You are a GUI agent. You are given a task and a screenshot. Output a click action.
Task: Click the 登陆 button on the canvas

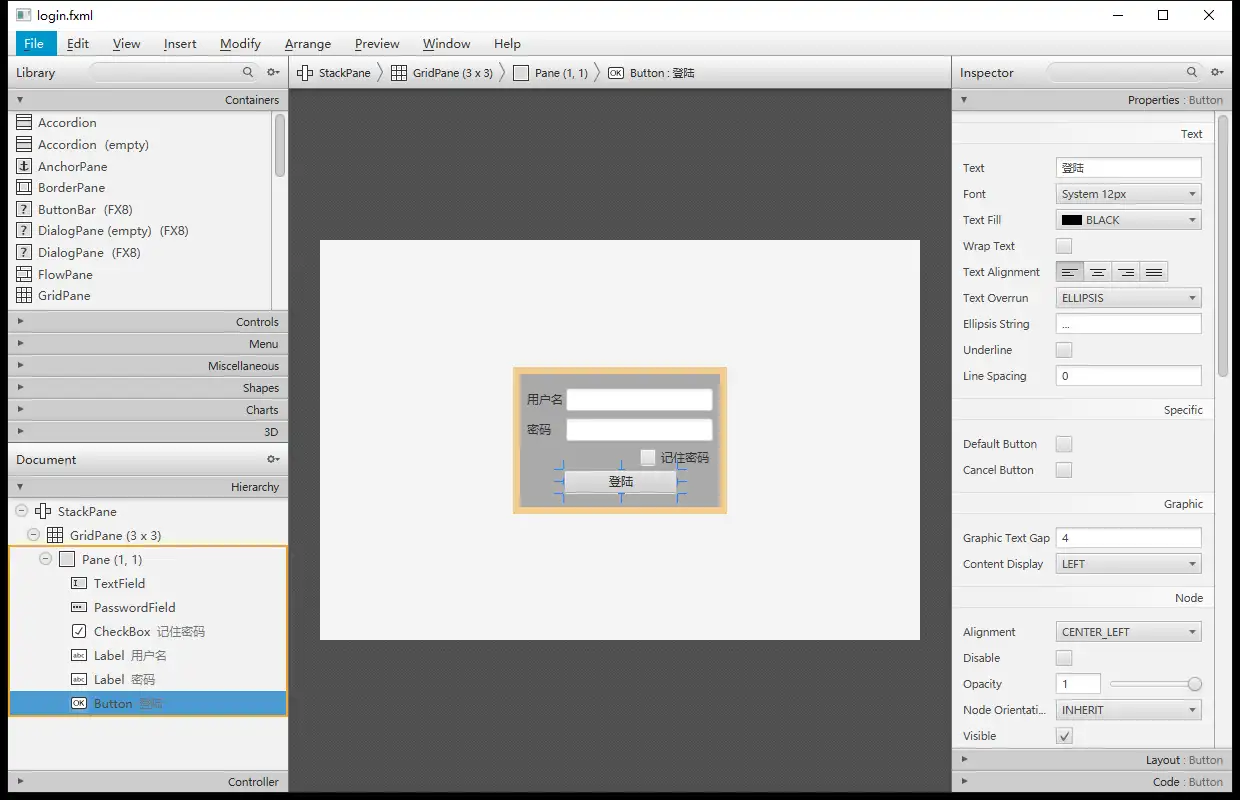click(x=621, y=481)
